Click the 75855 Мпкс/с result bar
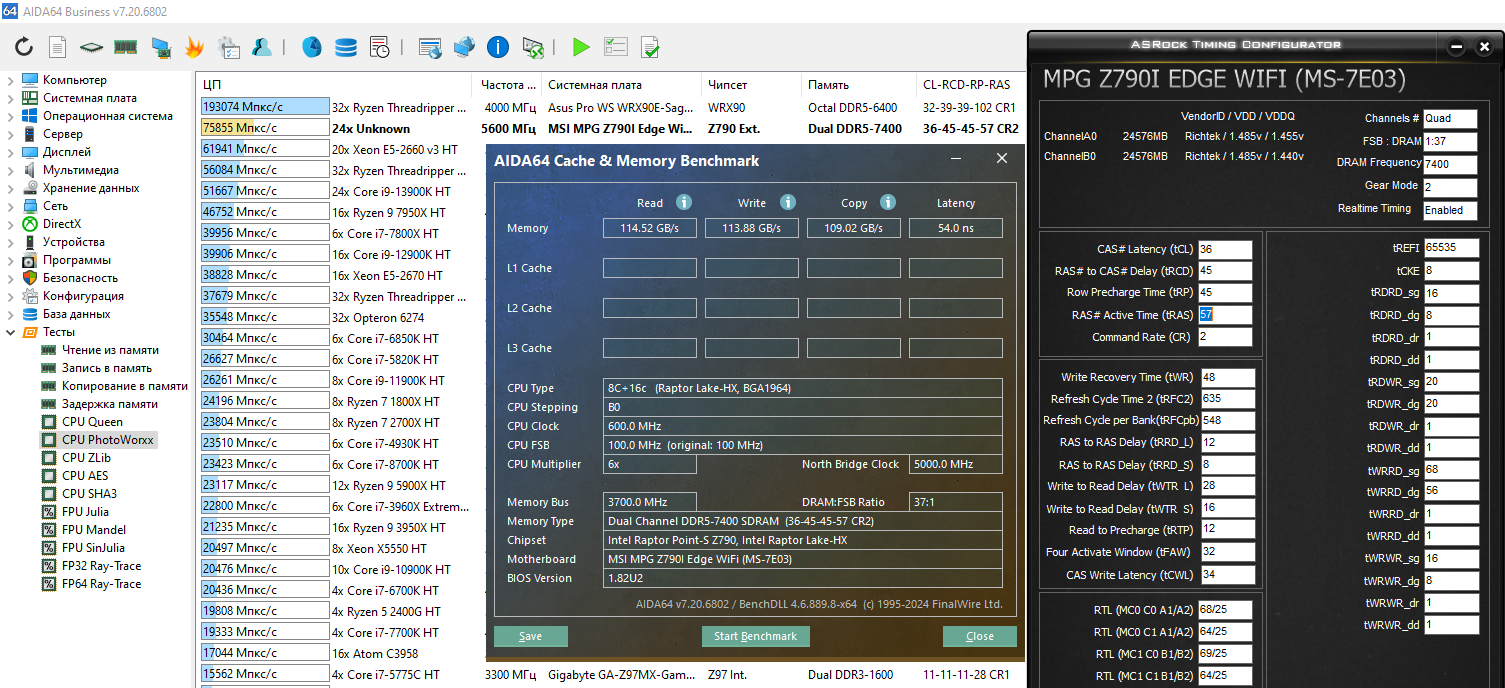Screen dimensions: 1505x688 point(265,128)
